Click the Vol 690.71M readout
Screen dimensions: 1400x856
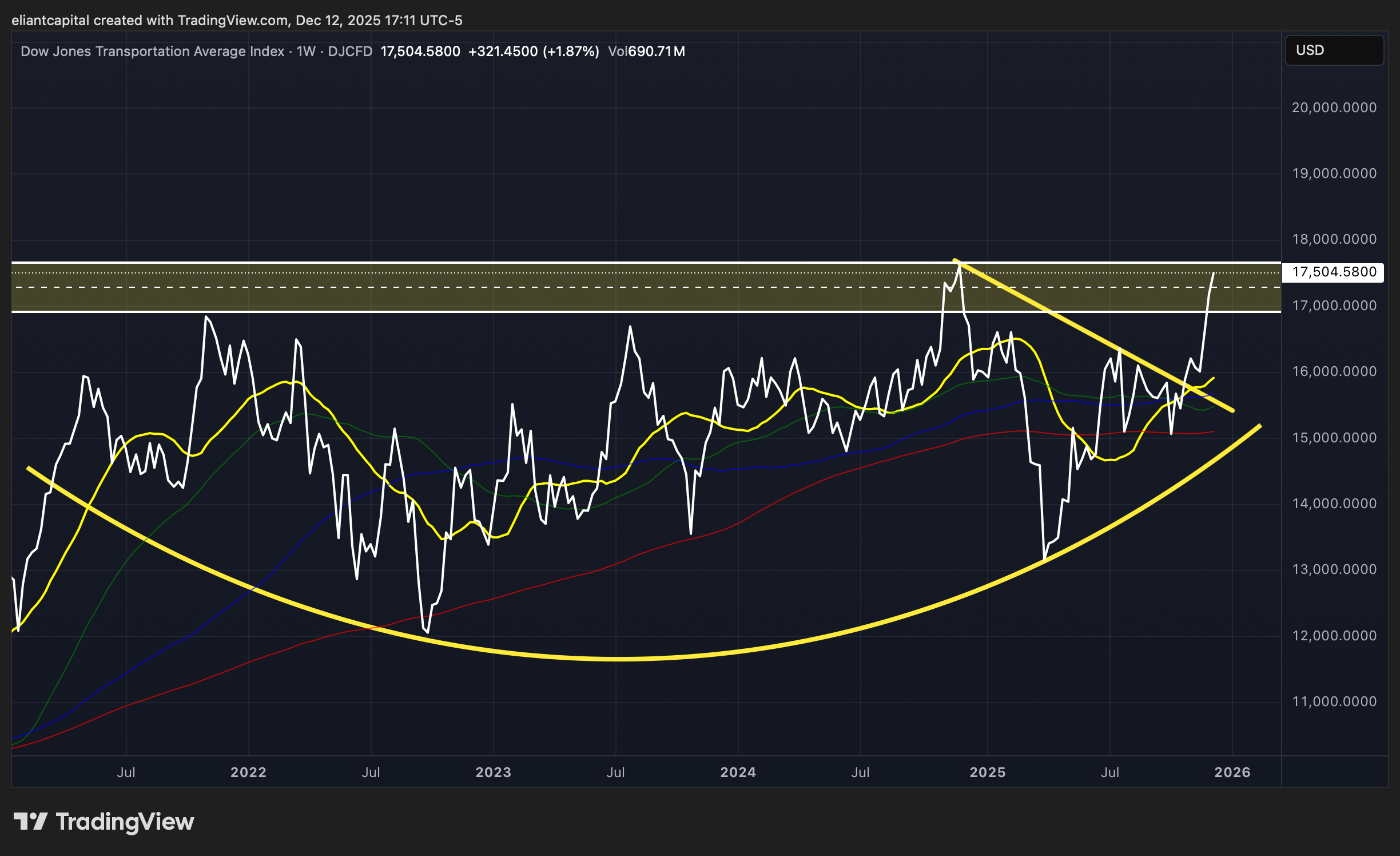[x=646, y=51]
